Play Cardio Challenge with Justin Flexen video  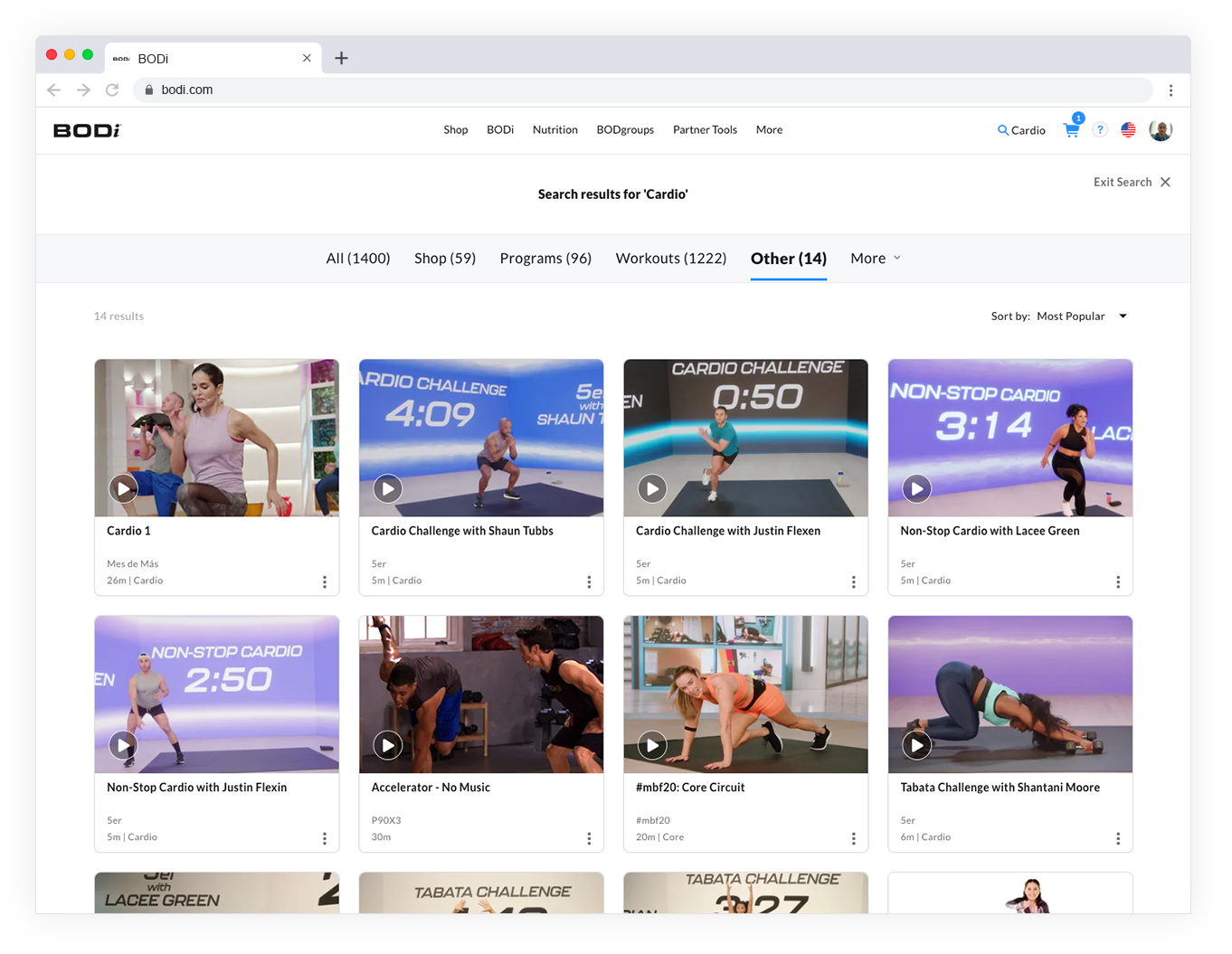(652, 488)
